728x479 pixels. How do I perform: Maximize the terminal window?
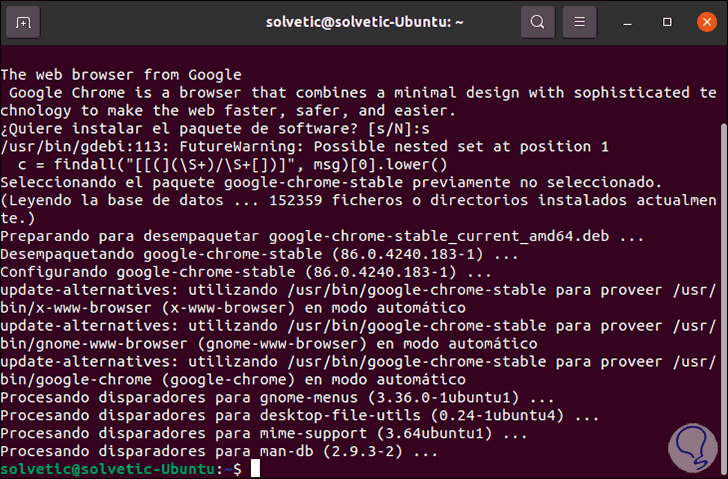point(667,22)
